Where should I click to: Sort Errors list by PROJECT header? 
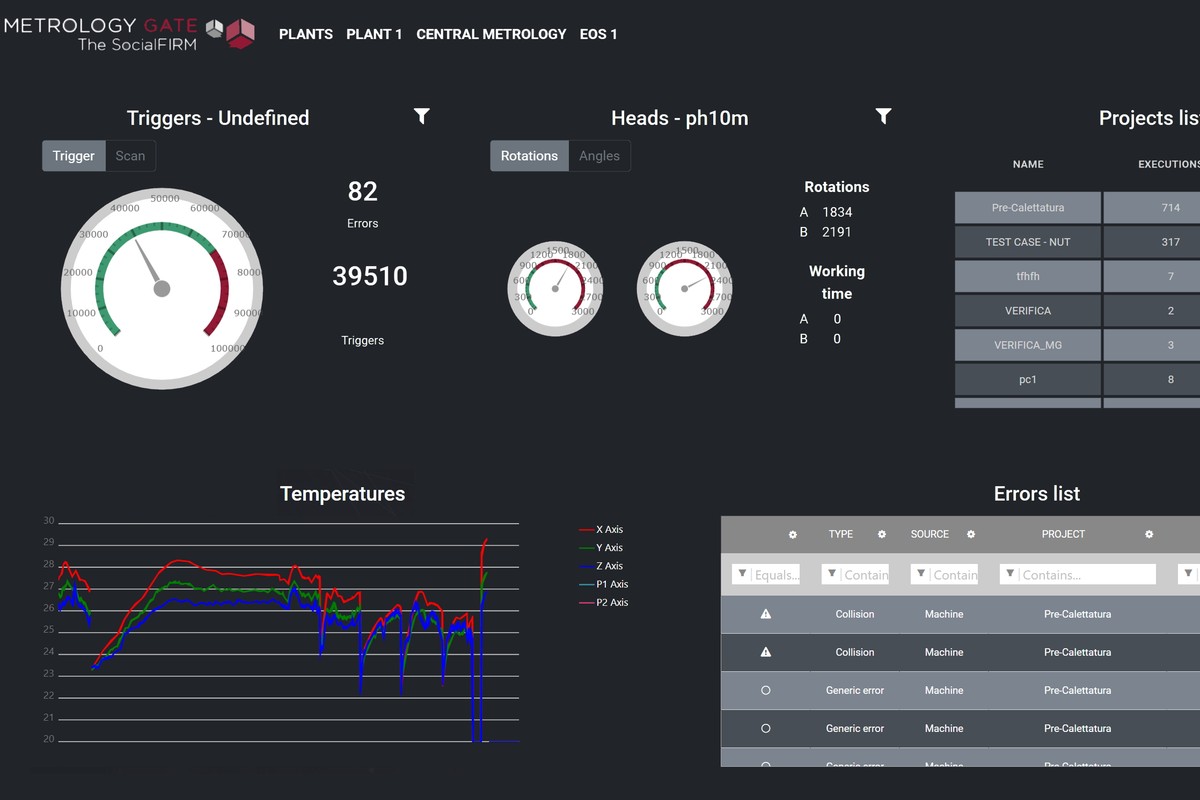coord(1063,534)
